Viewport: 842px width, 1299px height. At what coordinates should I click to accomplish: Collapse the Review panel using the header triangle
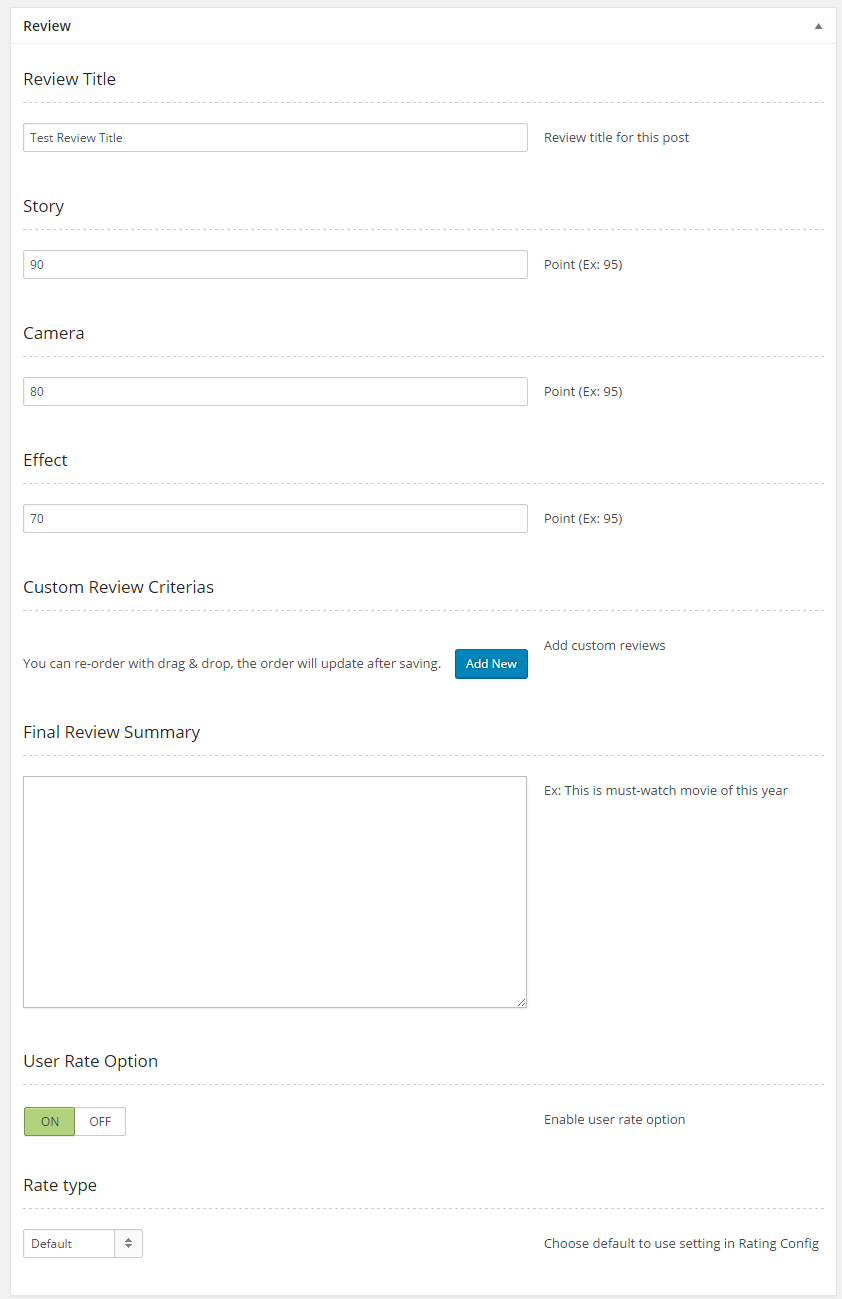click(818, 27)
